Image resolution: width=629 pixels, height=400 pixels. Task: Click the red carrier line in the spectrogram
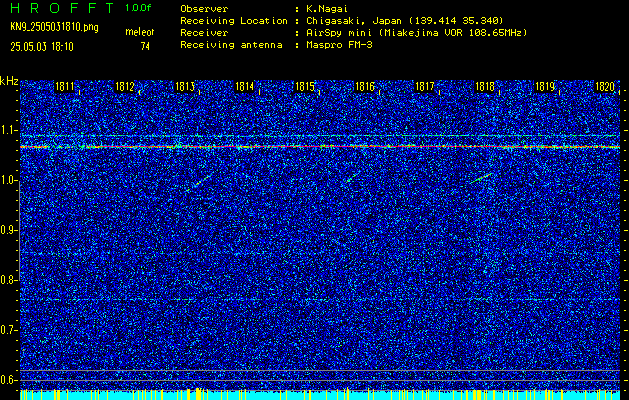point(320,147)
